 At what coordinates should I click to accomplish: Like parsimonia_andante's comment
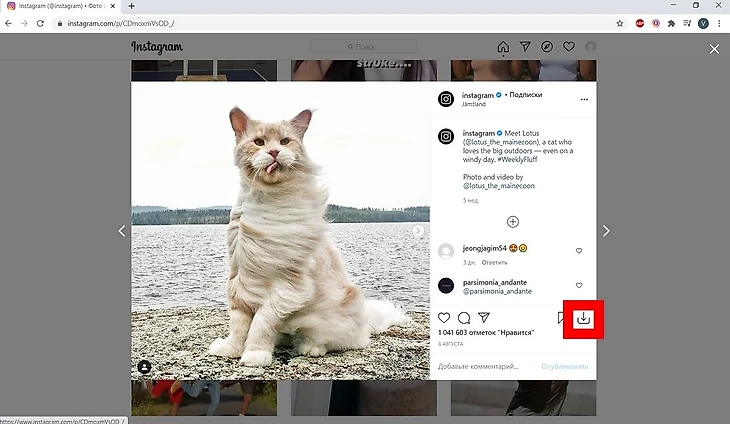579,285
